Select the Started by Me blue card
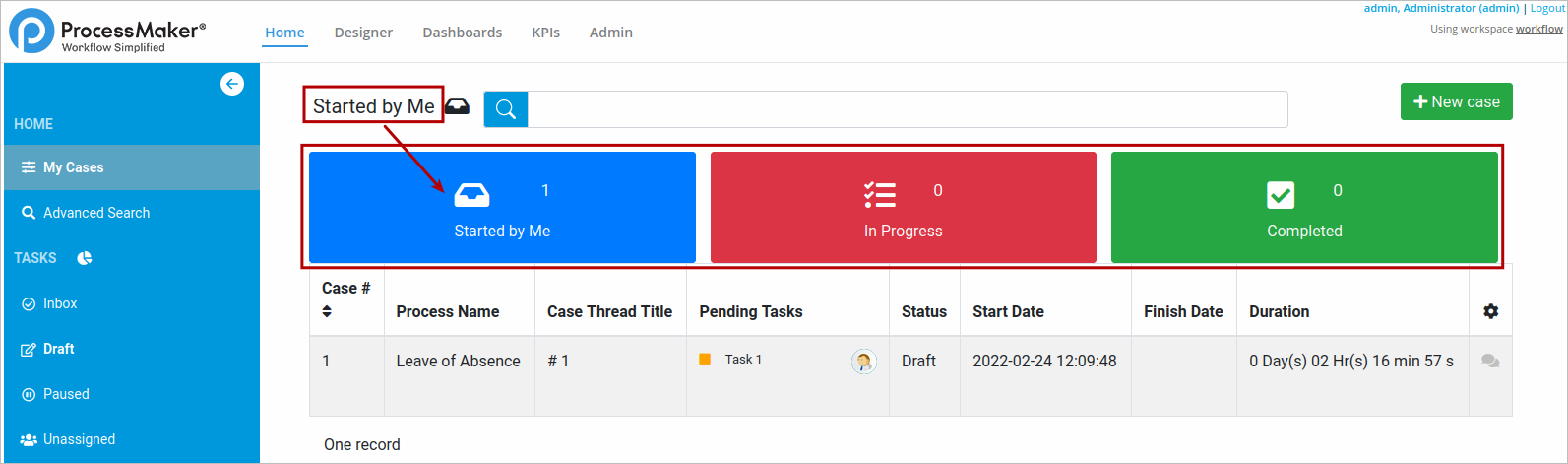 (x=502, y=208)
